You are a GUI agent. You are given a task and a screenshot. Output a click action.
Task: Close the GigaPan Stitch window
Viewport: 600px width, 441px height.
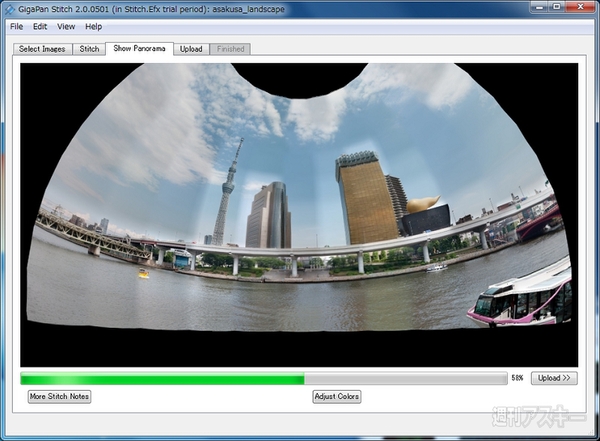580,7
